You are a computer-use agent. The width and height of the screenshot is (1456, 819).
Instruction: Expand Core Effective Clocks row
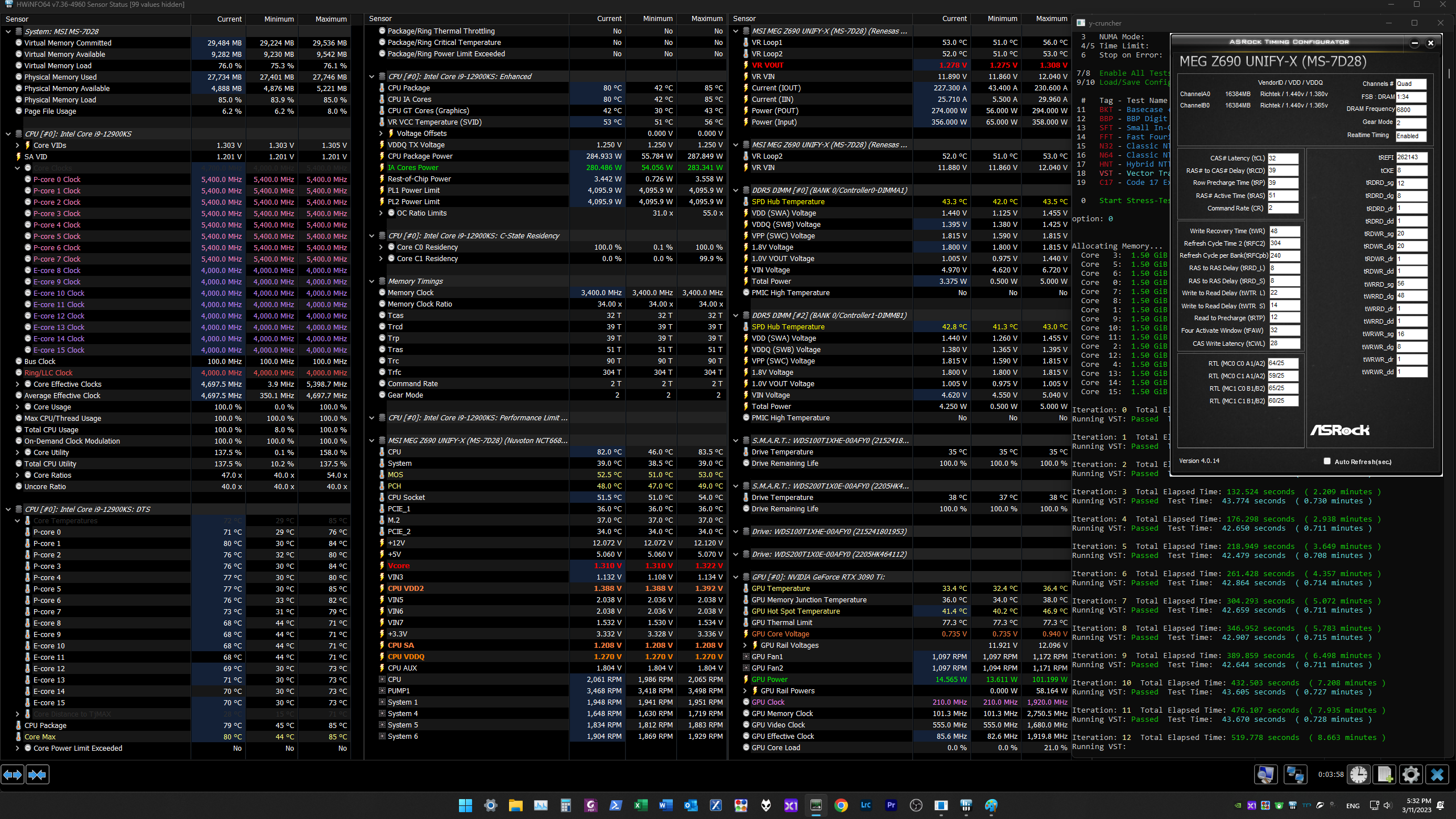click(17, 384)
